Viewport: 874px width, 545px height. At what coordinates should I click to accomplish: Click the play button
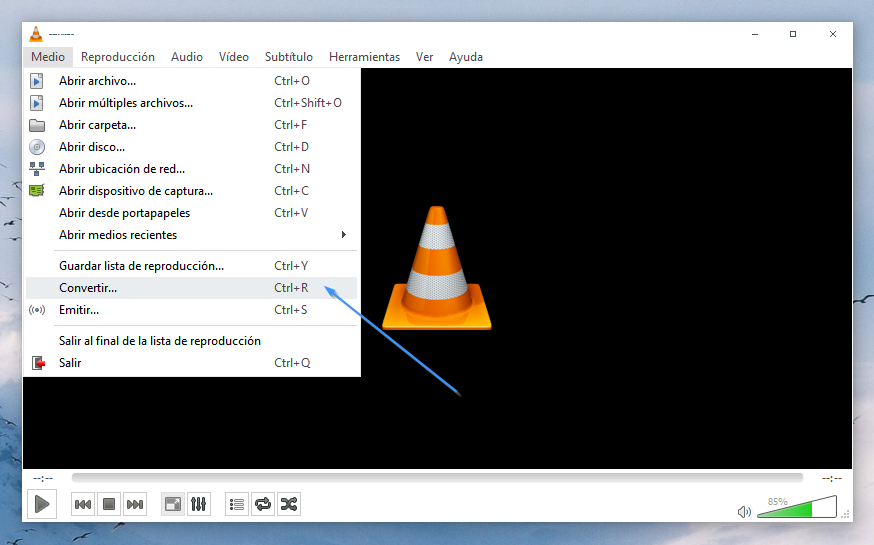point(42,504)
